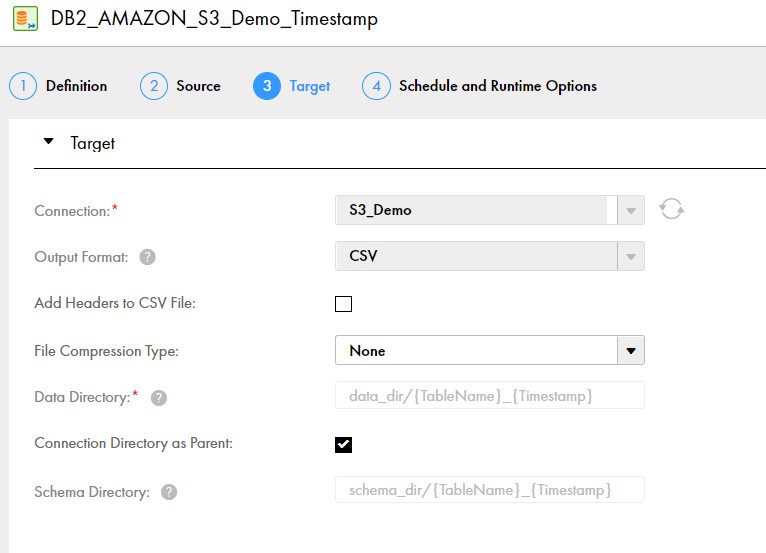Viewport: 766px width, 553px height.
Task: Click step 1 circle for Definition
Action: coord(23,86)
